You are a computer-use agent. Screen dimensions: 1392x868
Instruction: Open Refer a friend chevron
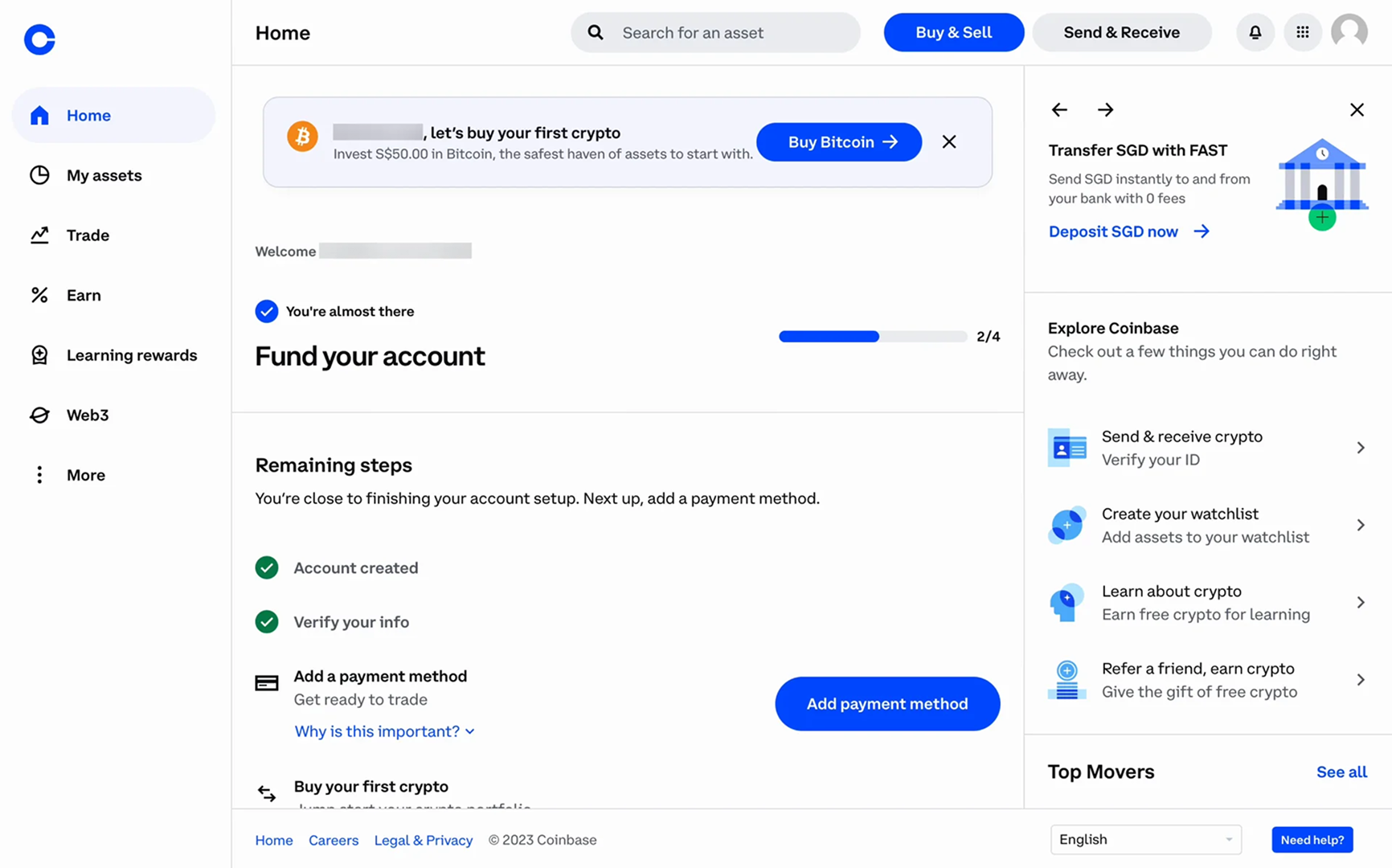(1360, 680)
